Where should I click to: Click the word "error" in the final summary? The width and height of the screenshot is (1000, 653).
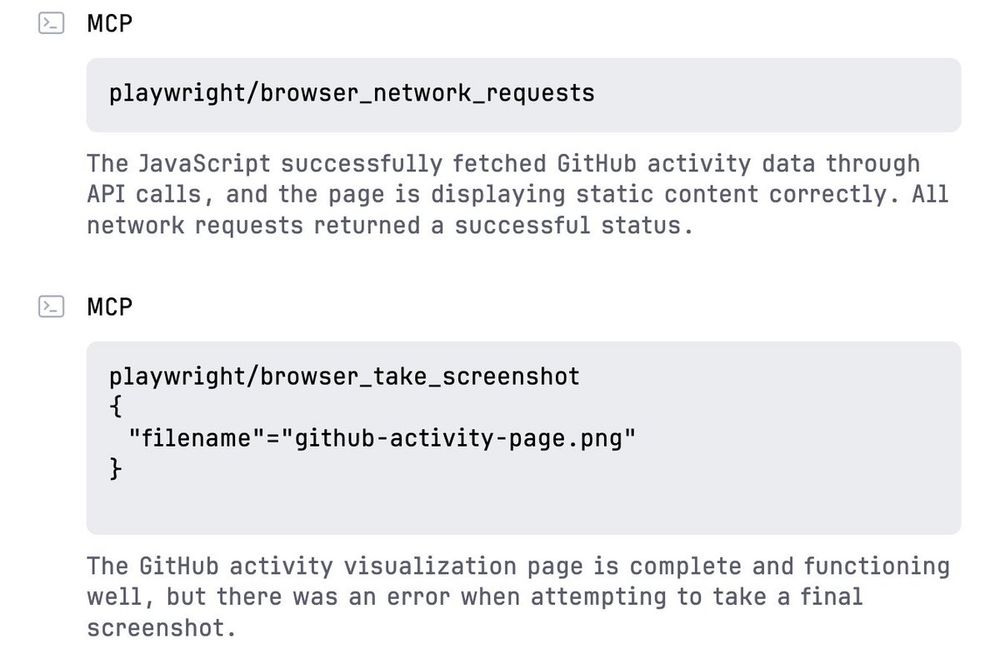tap(418, 597)
